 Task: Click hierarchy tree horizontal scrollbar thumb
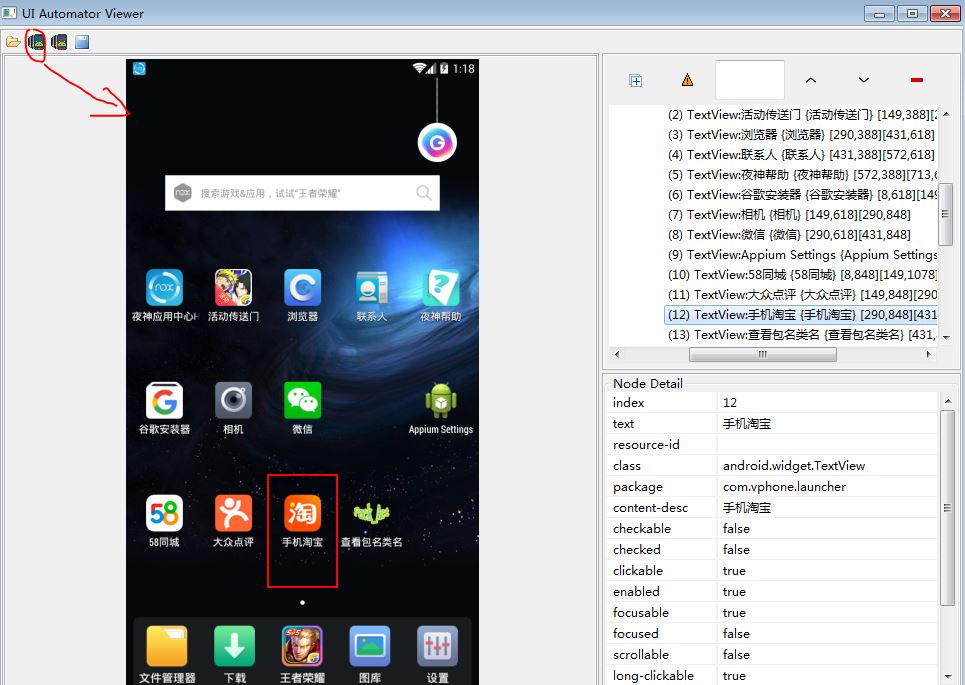(x=763, y=355)
